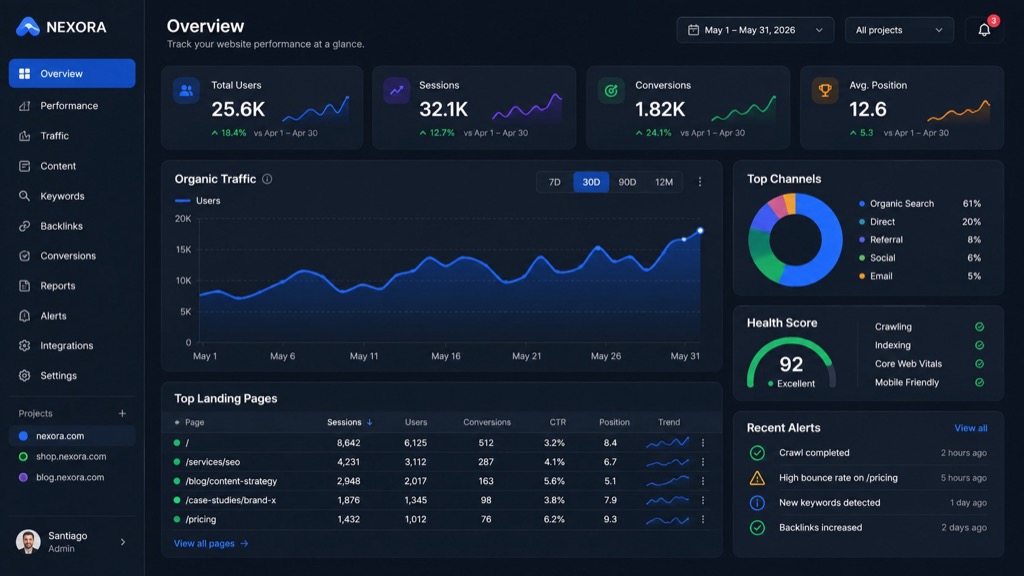Open the /blog/content-strategy page row
This screenshot has height=576, width=1024.
click(x=441, y=481)
